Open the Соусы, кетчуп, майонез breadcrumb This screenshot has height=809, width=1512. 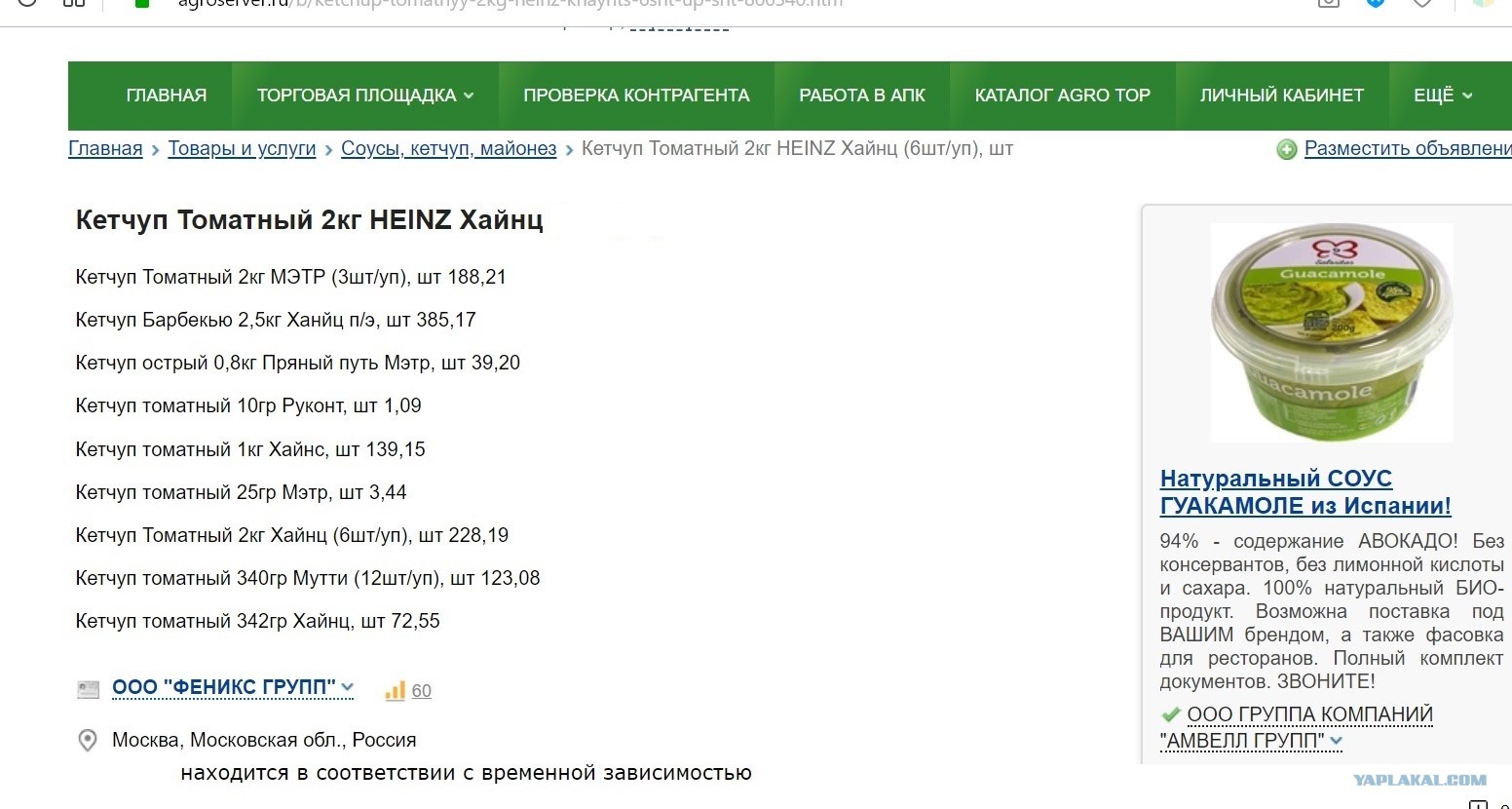[449, 149]
